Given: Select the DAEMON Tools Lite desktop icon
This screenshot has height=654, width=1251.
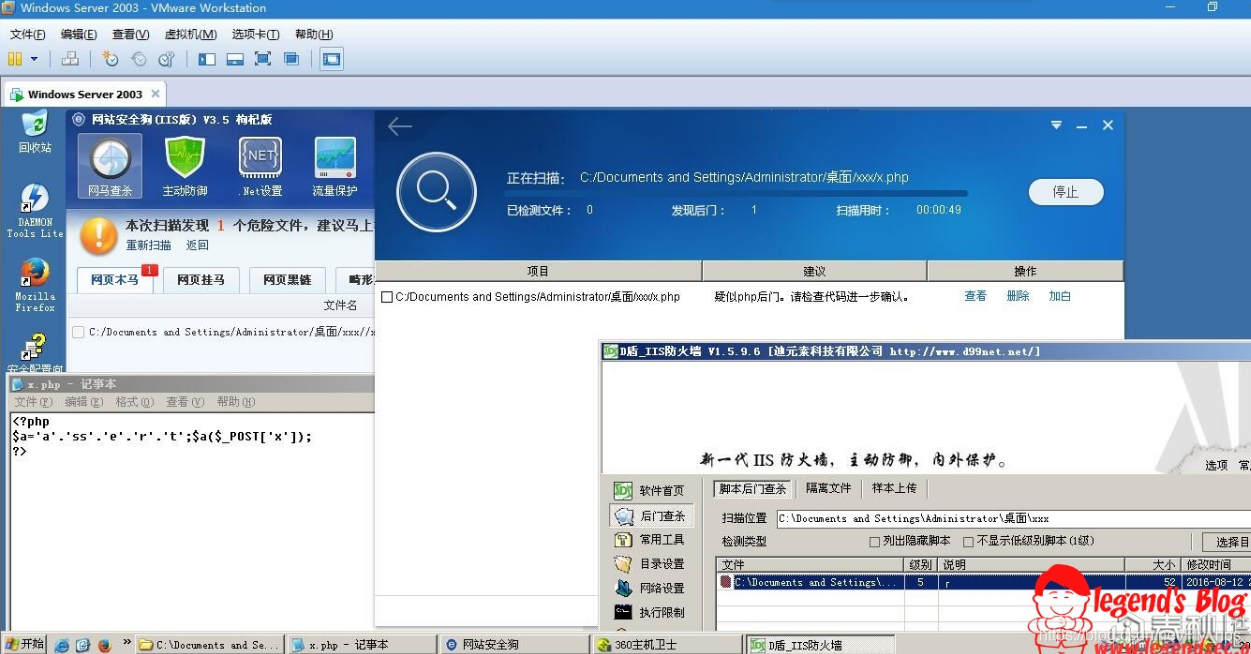Looking at the screenshot, I should click(x=35, y=211).
